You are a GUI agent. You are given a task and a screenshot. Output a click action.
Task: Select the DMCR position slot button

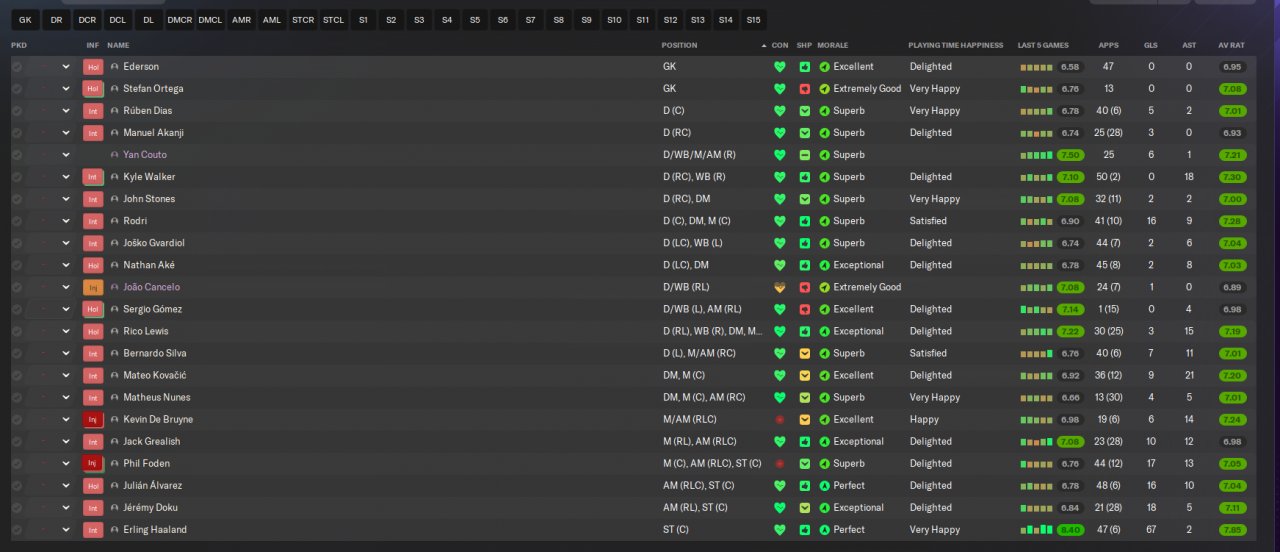tap(180, 20)
